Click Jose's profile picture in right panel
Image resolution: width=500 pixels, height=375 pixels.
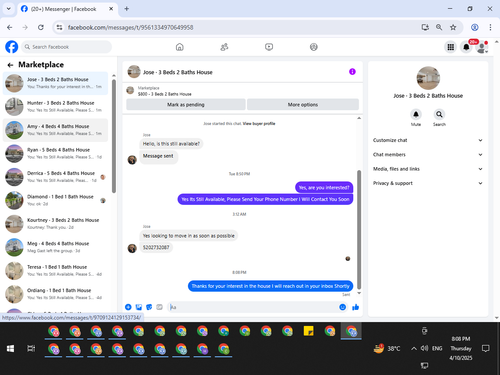pos(428,78)
